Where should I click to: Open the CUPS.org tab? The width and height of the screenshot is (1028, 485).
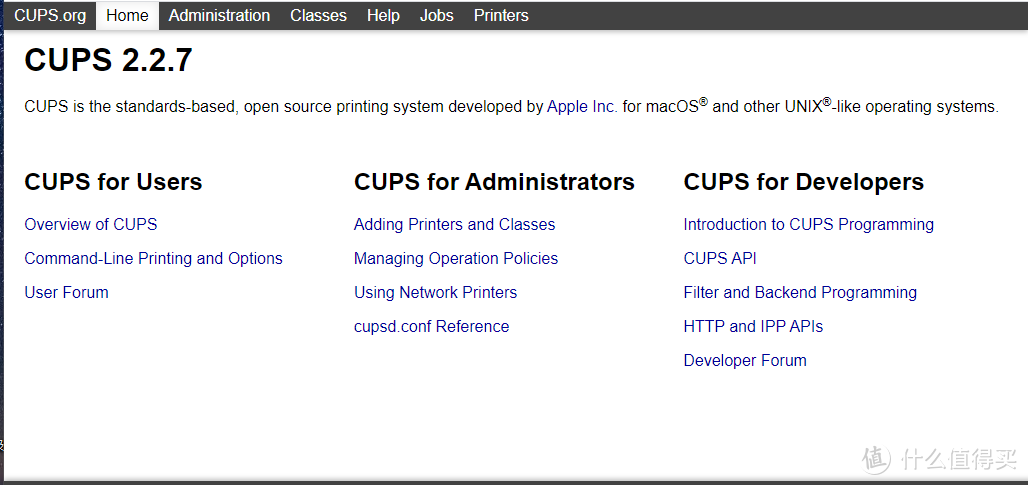pyautogui.click(x=50, y=16)
